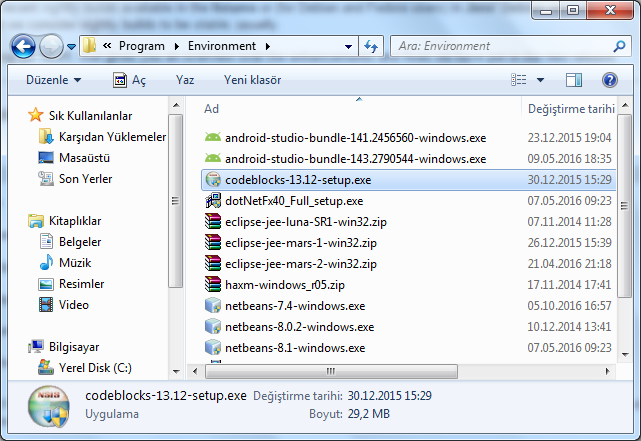Click the date 09.05.2016 18:35

569,159
